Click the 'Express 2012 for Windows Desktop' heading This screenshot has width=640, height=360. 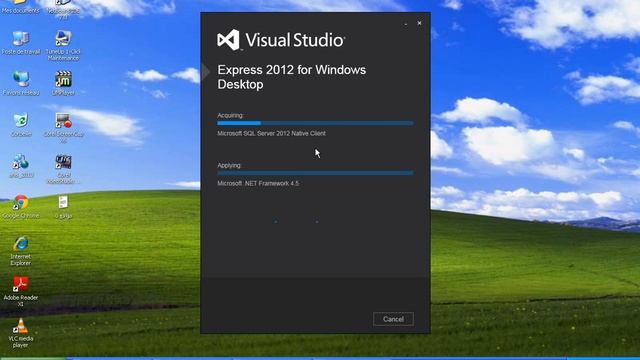291,77
